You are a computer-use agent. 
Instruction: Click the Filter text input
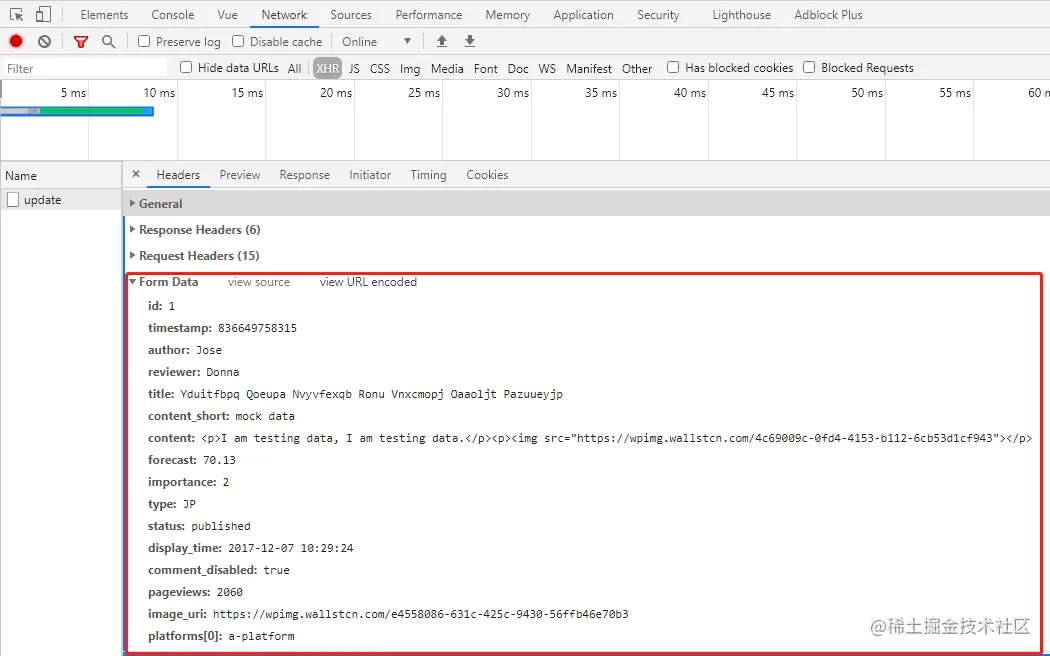click(x=84, y=68)
